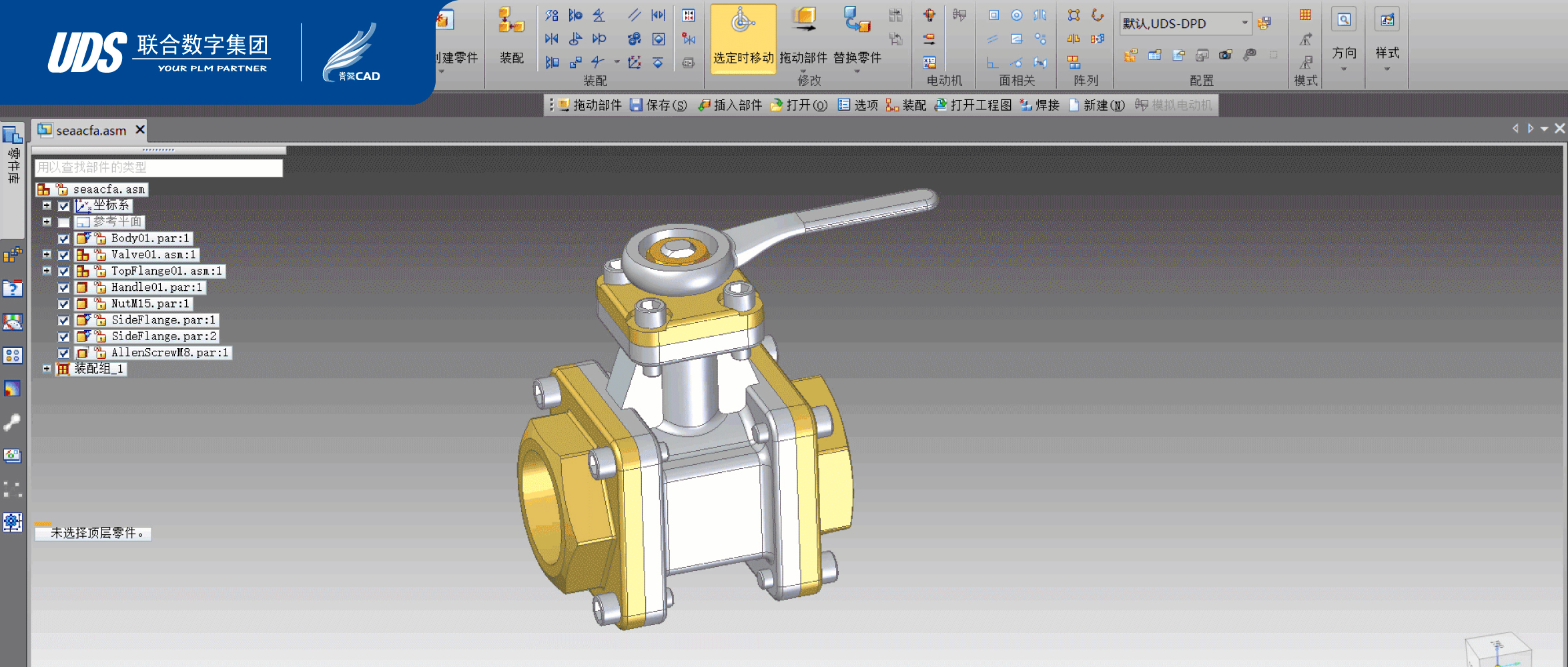Expand the 装配组_1 tree node
This screenshot has height=667, width=1568.
47,369
